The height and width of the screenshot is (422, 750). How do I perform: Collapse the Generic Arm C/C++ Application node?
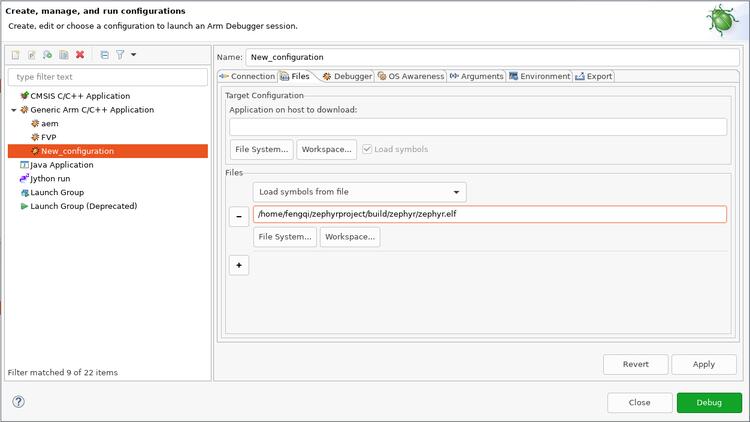[x=13, y=110]
